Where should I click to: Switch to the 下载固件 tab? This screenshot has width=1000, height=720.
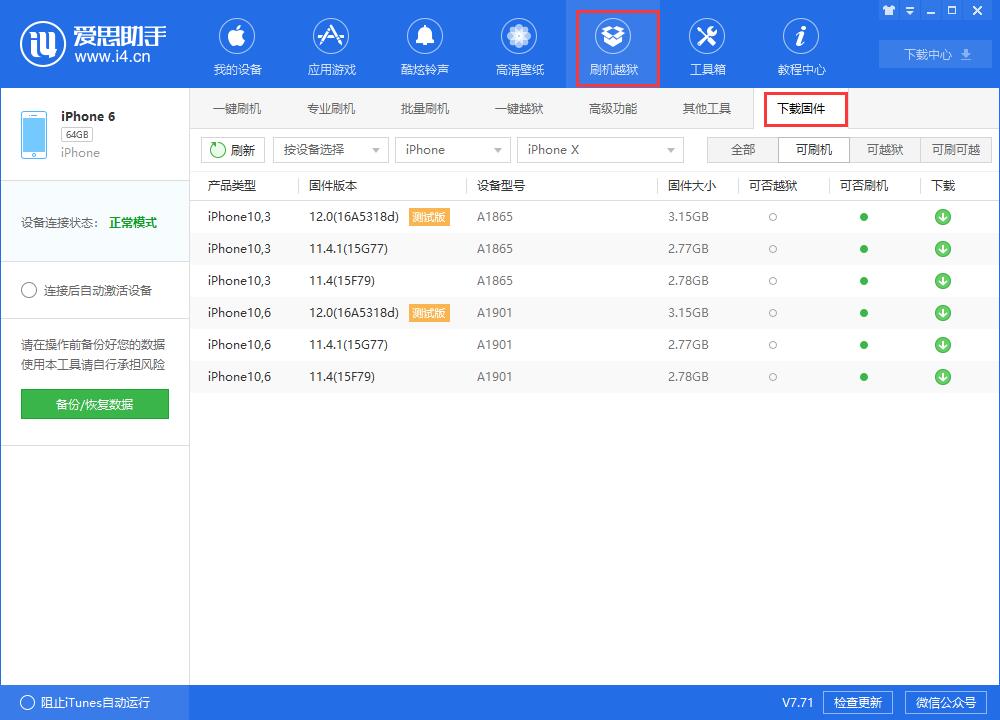click(x=805, y=109)
